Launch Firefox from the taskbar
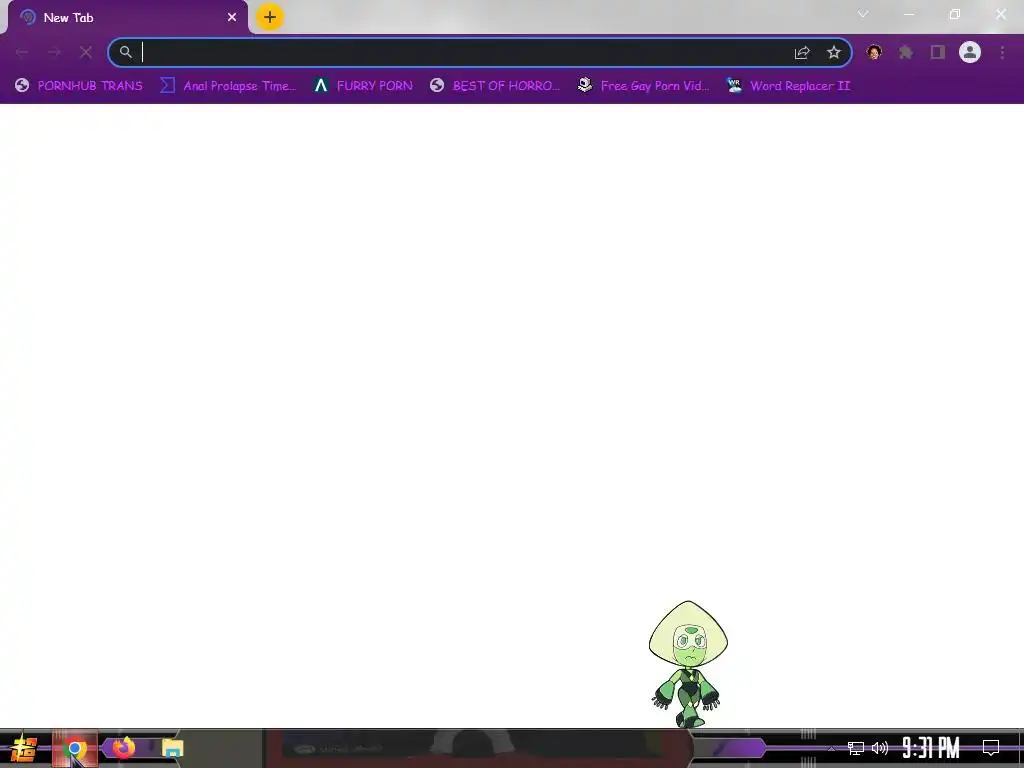 (123, 747)
